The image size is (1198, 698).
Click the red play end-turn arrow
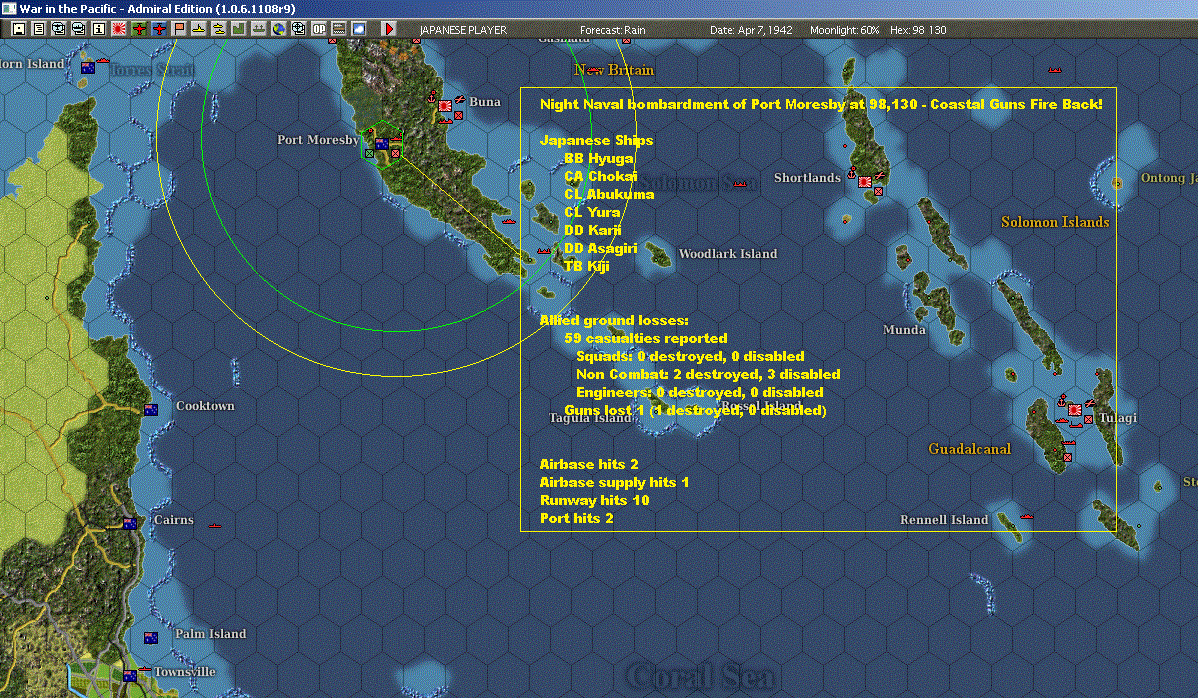point(389,29)
